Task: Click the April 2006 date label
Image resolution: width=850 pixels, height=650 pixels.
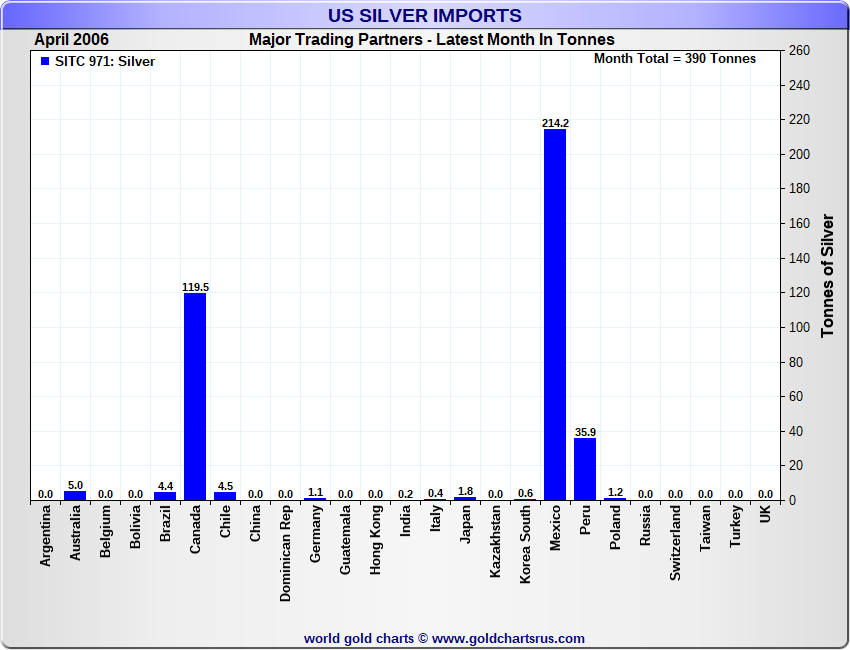Action: point(72,40)
